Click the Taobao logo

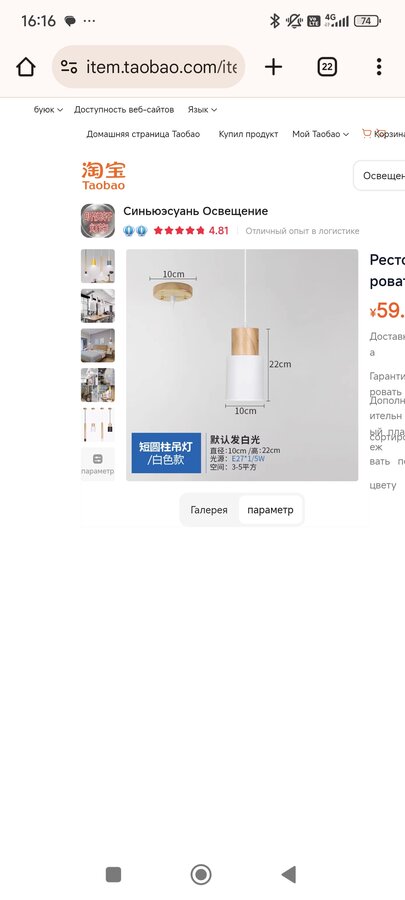click(103, 176)
